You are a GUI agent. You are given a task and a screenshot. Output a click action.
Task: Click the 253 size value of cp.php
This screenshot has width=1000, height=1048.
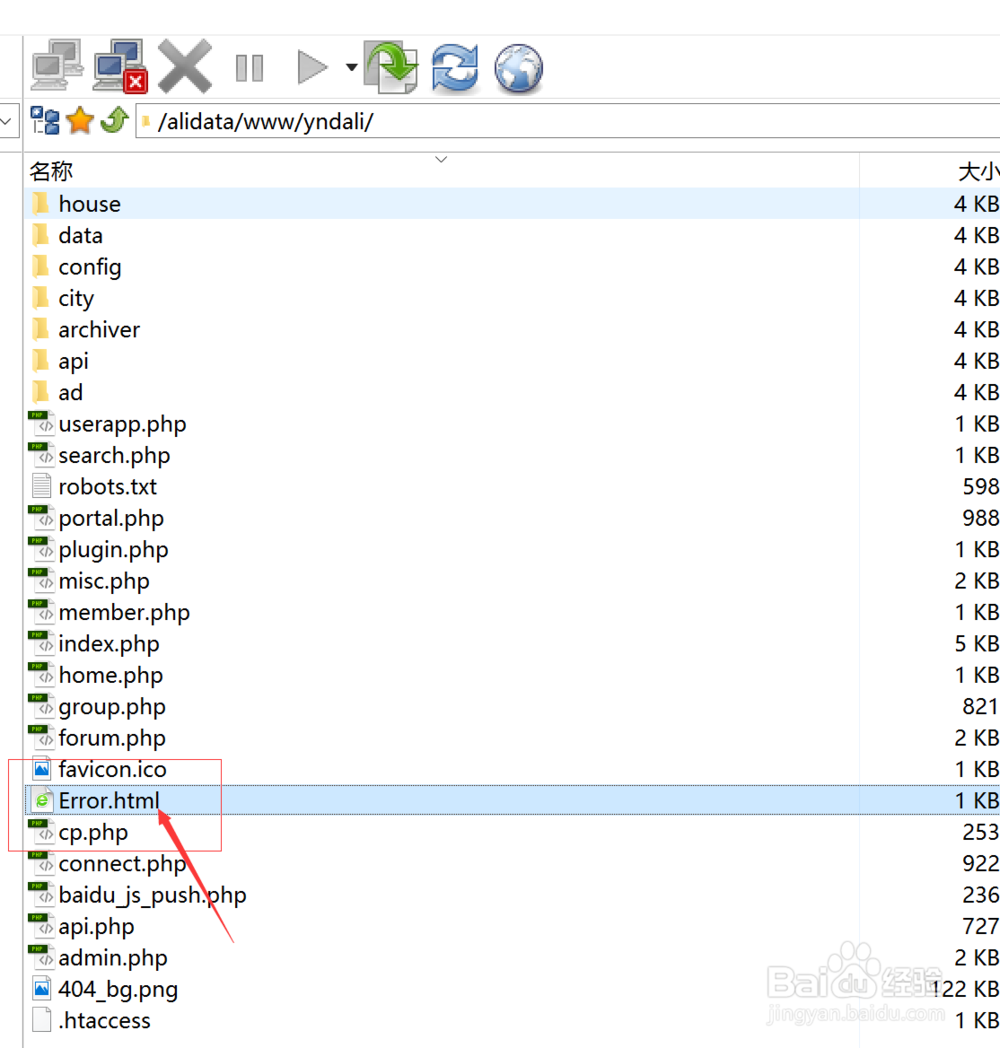pyautogui.click(x=981, y=832)
